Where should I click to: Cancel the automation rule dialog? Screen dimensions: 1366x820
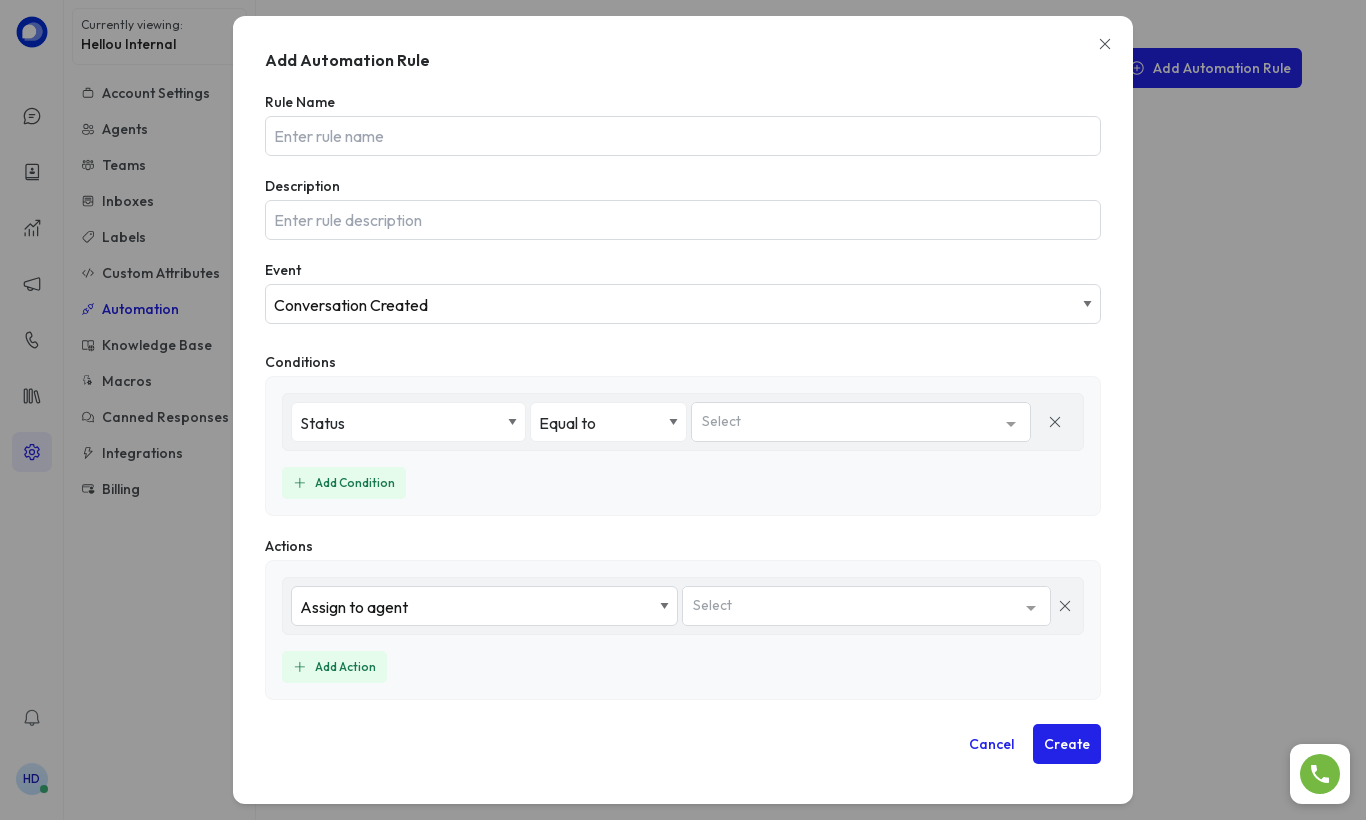pos(992,744)
